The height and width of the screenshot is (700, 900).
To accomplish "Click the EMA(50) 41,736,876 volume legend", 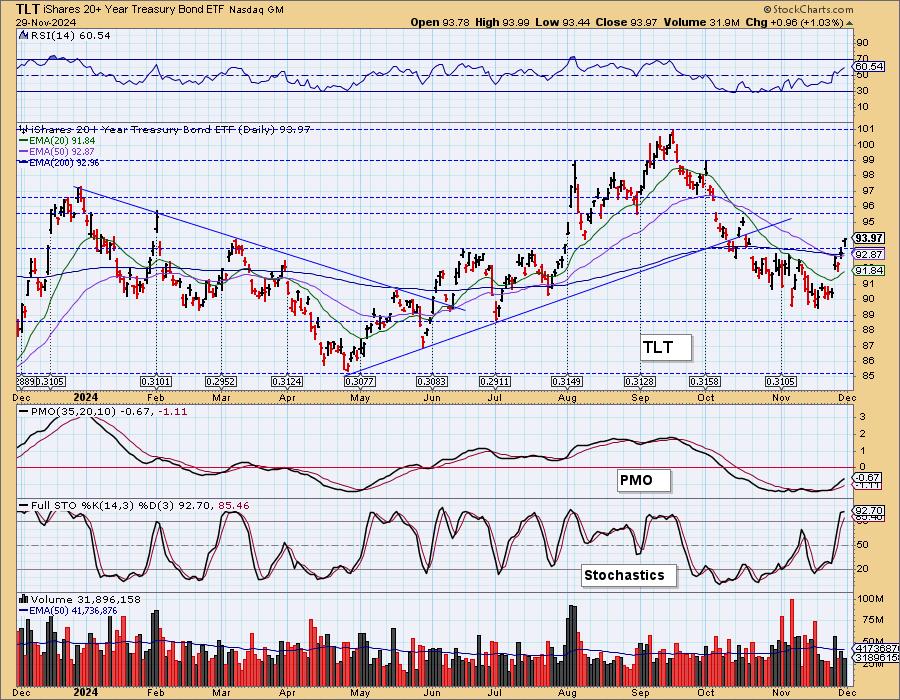I will click(x=73, y=610).
